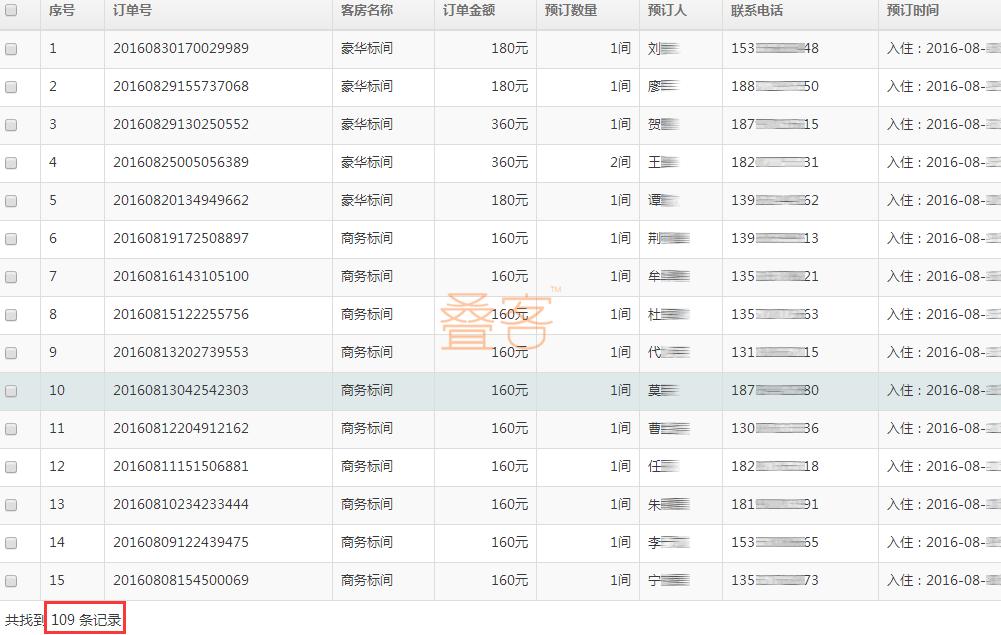Check the box next to row 12
This screenshot has height=635, width=1001.
point(11,467)
